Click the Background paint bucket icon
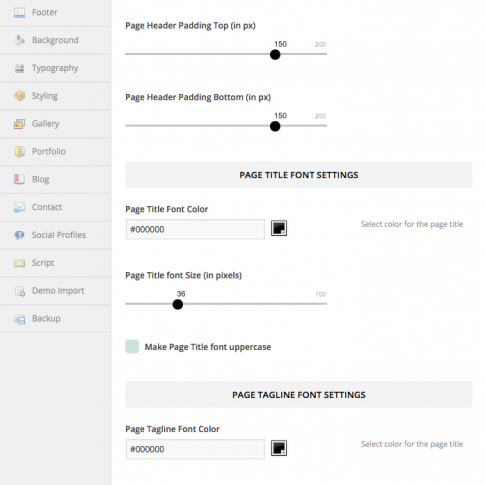Screen dimensions: 485x485 [x=19, y=40]
